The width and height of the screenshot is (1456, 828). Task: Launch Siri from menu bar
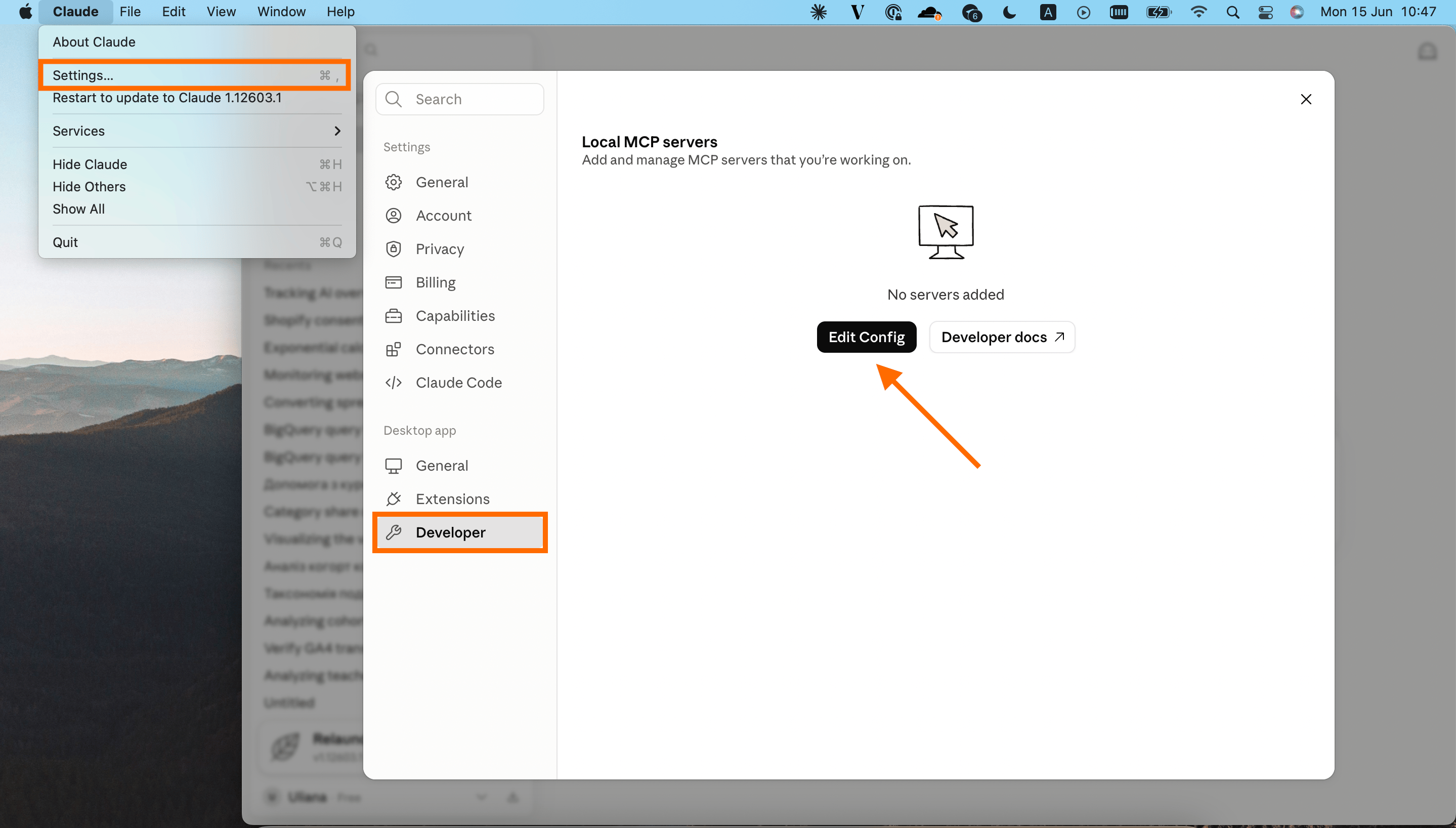point(1297,12)
